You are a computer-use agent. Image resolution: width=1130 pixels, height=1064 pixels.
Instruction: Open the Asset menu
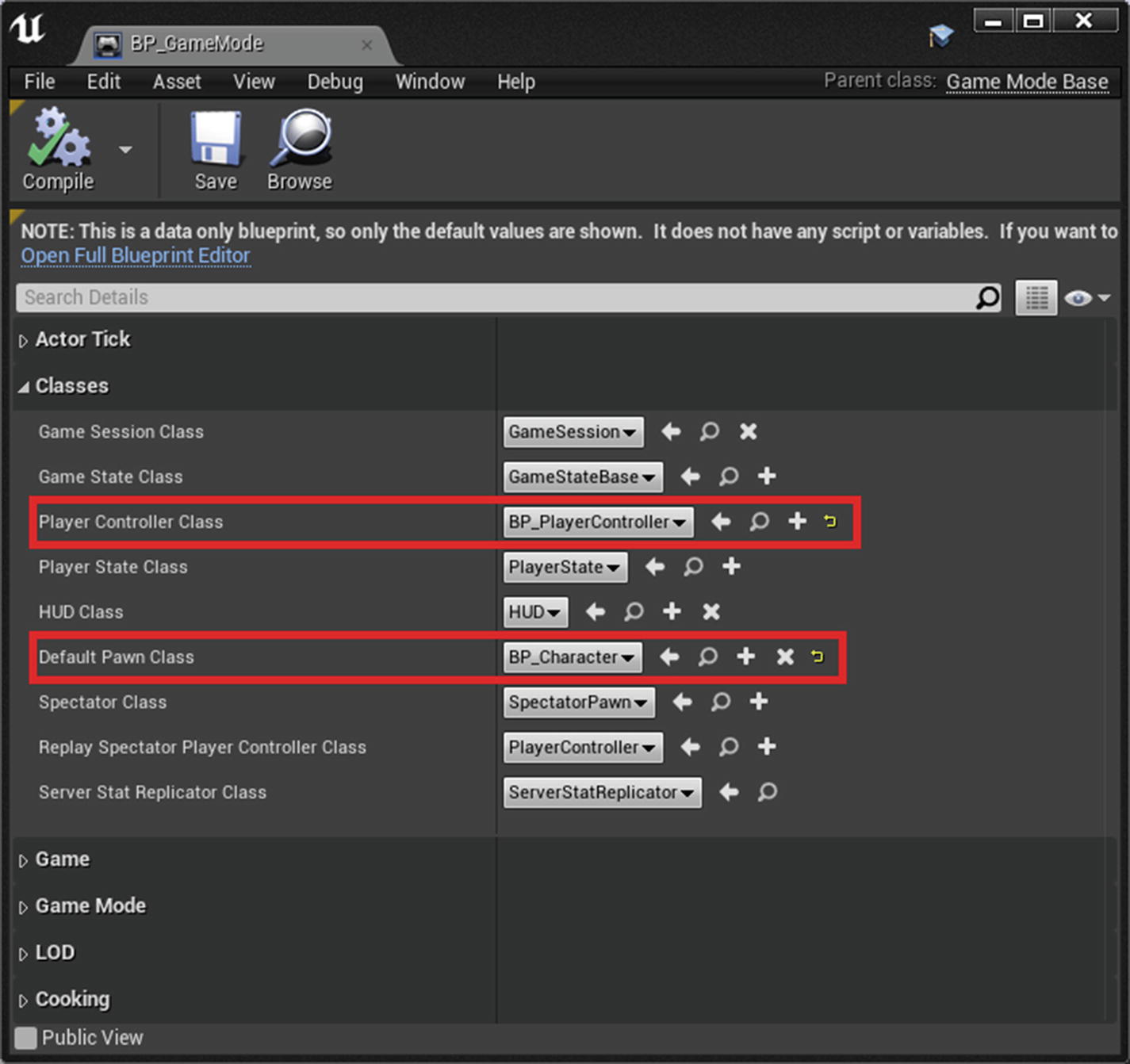[177, 82]
